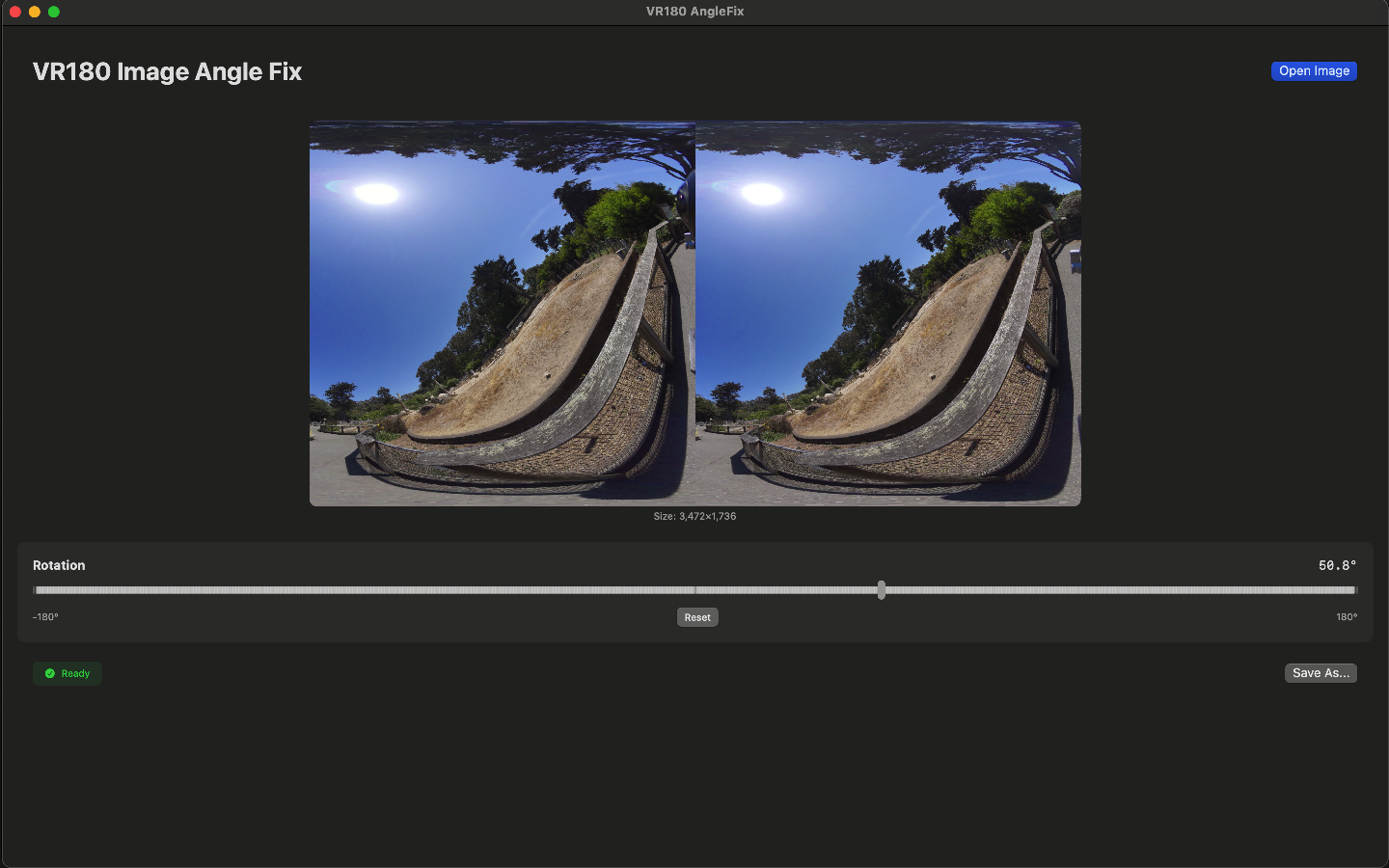Viewport: 1389px width, 868px height.
Task: Click the green Ready status checkmark icon
Action: 50,673
